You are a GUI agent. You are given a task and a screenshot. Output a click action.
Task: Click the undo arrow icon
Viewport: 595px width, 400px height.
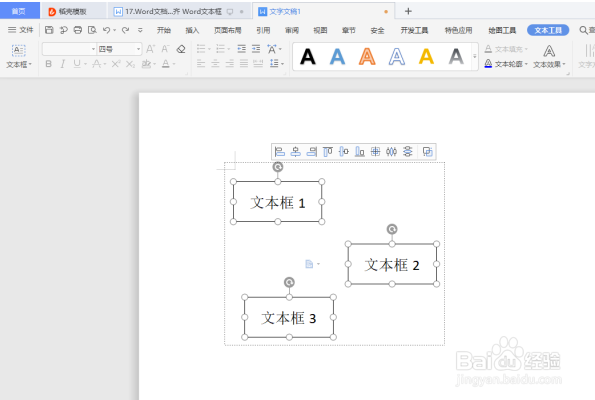107,30
